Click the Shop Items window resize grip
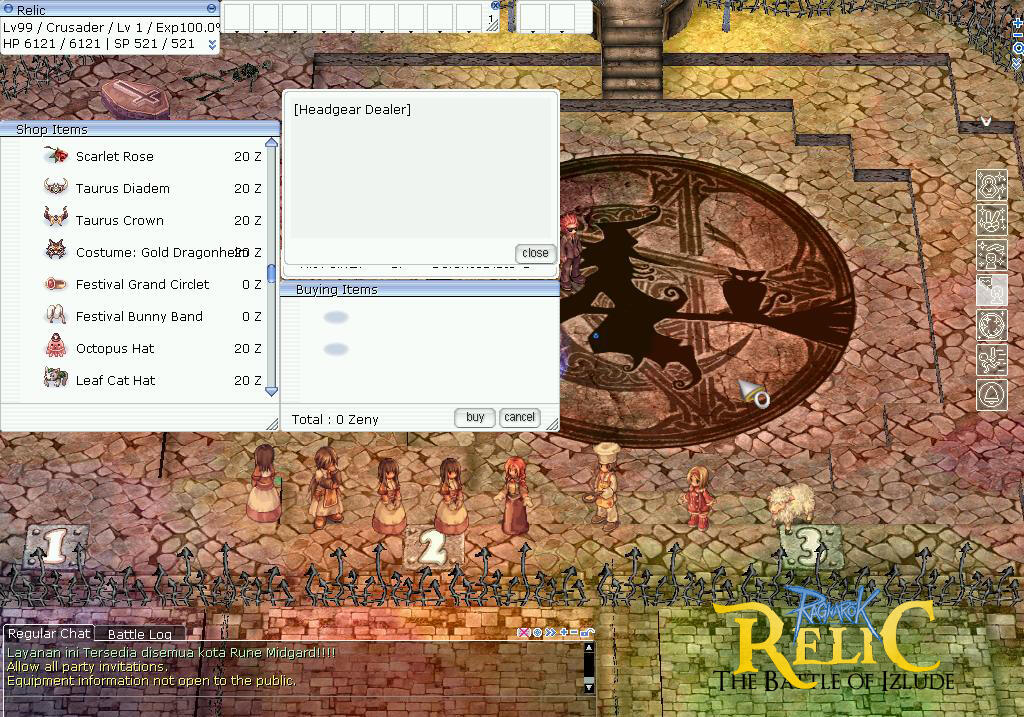Viewport: 1024px width, 717px height. (x=272, y=424)
